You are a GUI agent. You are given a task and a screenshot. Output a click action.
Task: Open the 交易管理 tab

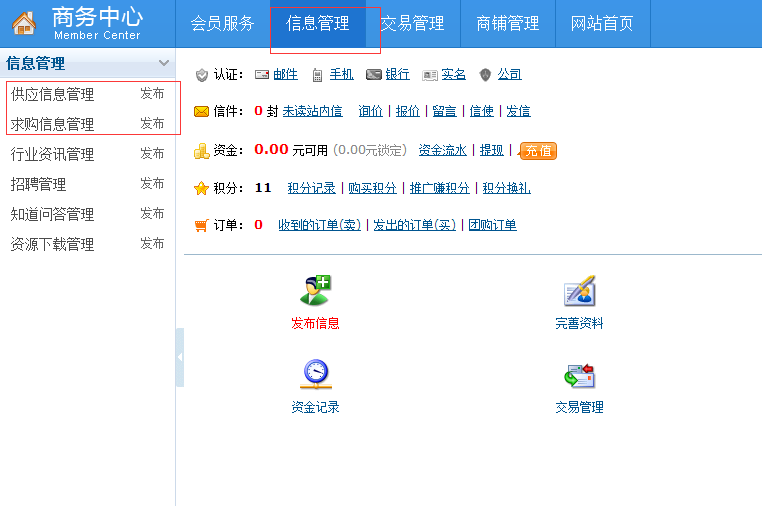(412, 23)
